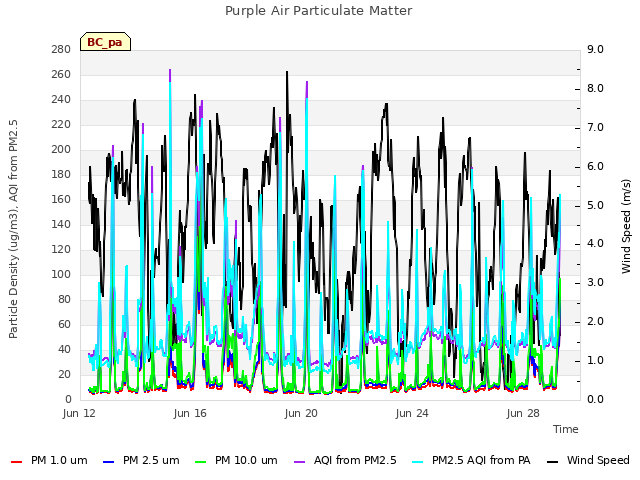Click the 260 left axis value
The height and width of the screenshot is (480, 640).
click(61, 74)
